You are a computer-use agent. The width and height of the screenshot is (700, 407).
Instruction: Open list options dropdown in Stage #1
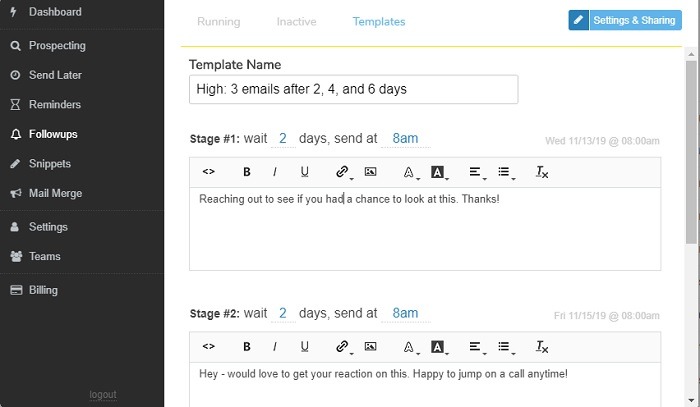pos(506,172)
